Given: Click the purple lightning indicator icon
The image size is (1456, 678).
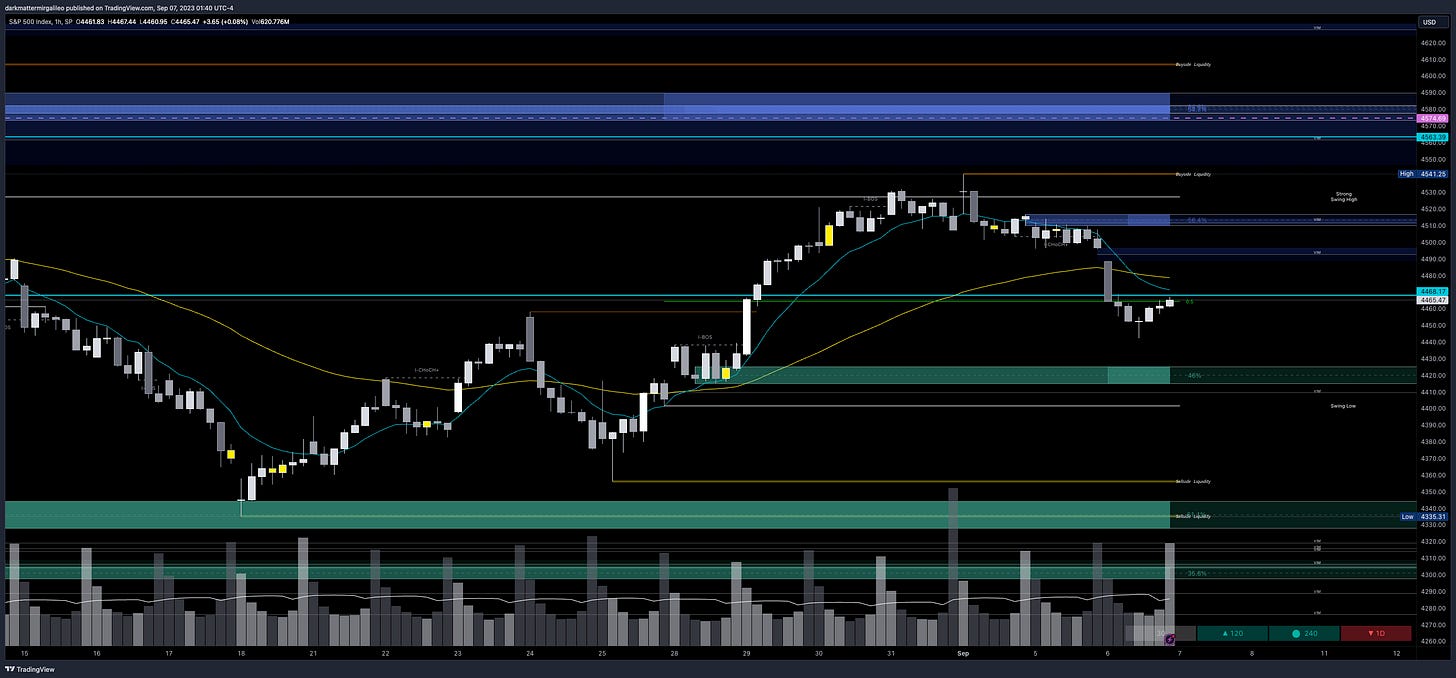Looking at the screenshot, I should (1168, 638).
